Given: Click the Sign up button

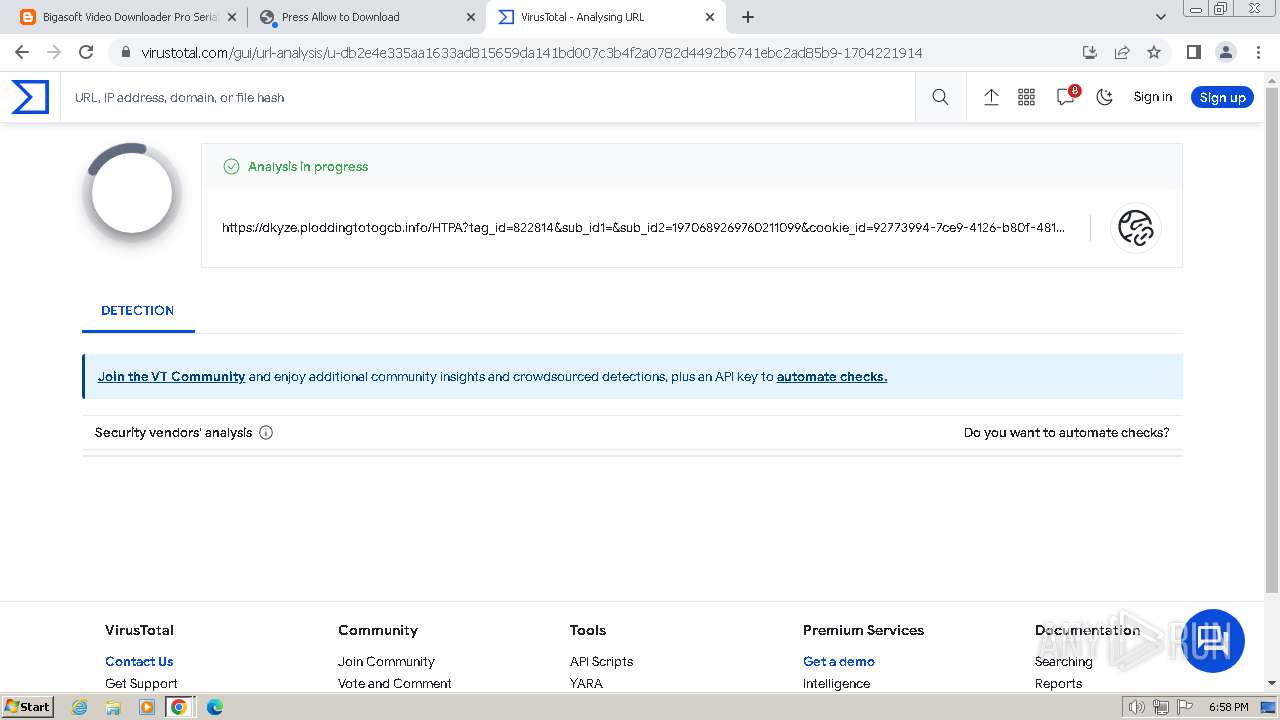Looking at the screenshot, I should click(1222, 97).
